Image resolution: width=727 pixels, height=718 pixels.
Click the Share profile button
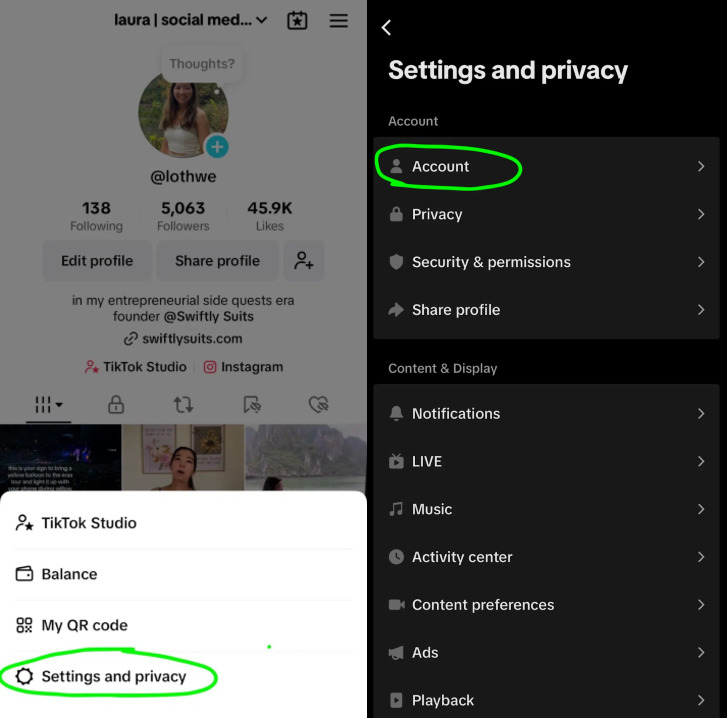[217, 261]
